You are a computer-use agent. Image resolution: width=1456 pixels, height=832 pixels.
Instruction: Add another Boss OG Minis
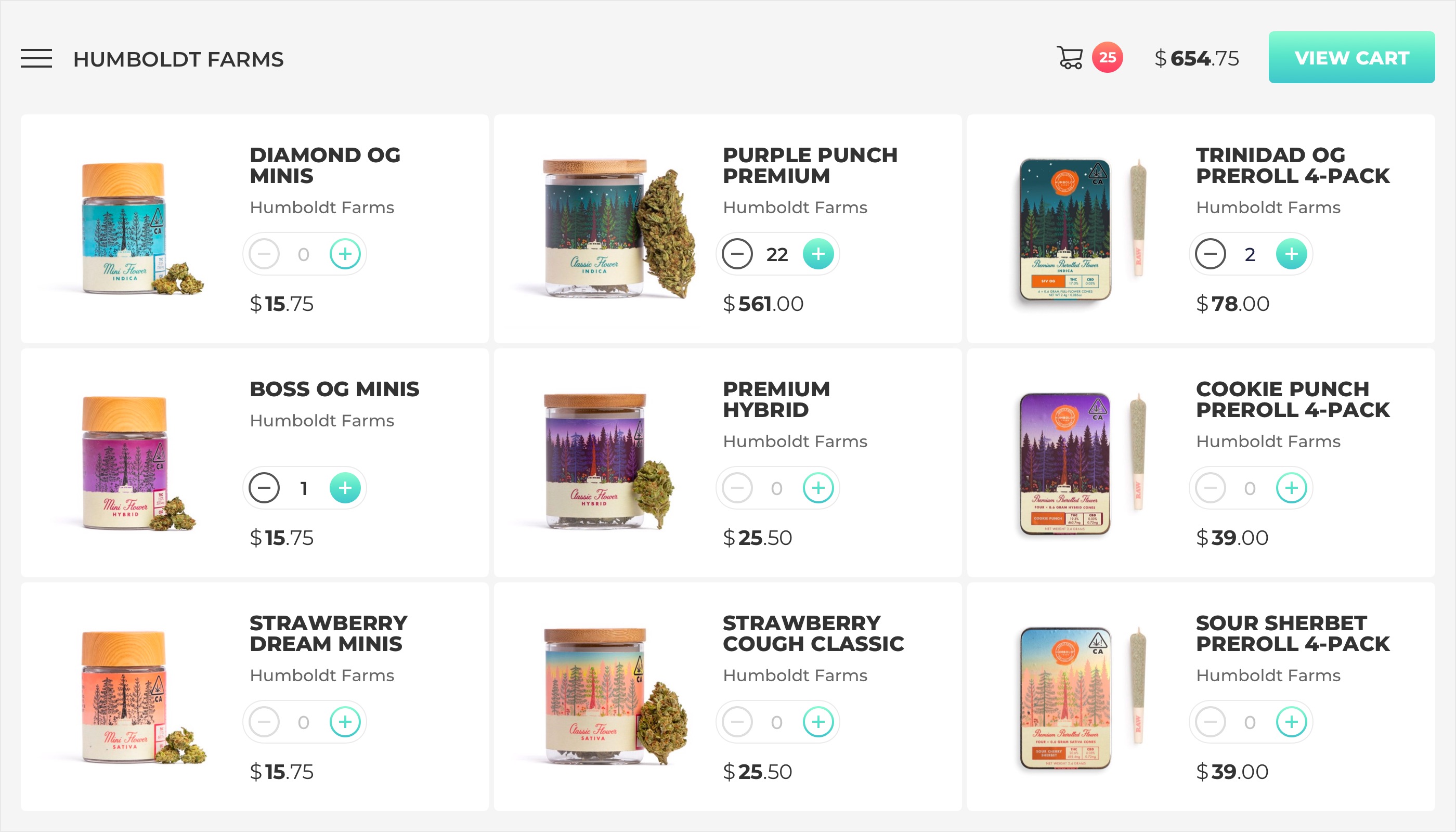(x=345, y=488)
